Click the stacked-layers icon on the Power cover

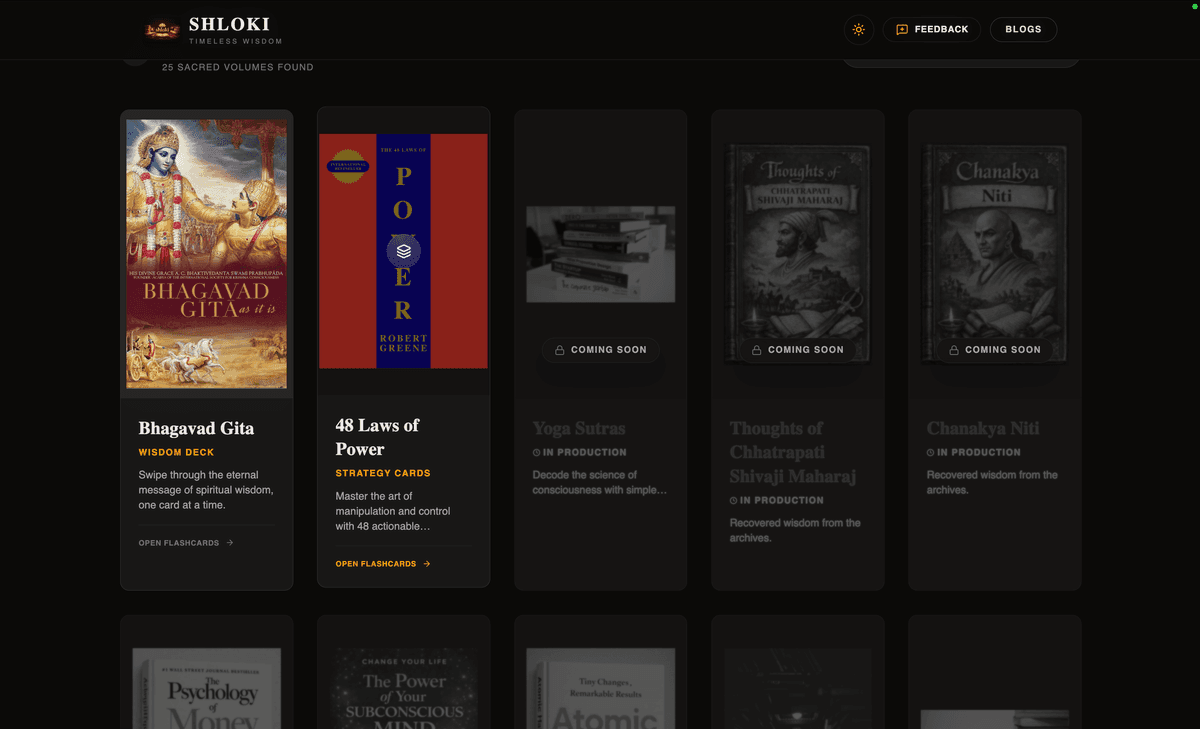[x=403, y=251]
